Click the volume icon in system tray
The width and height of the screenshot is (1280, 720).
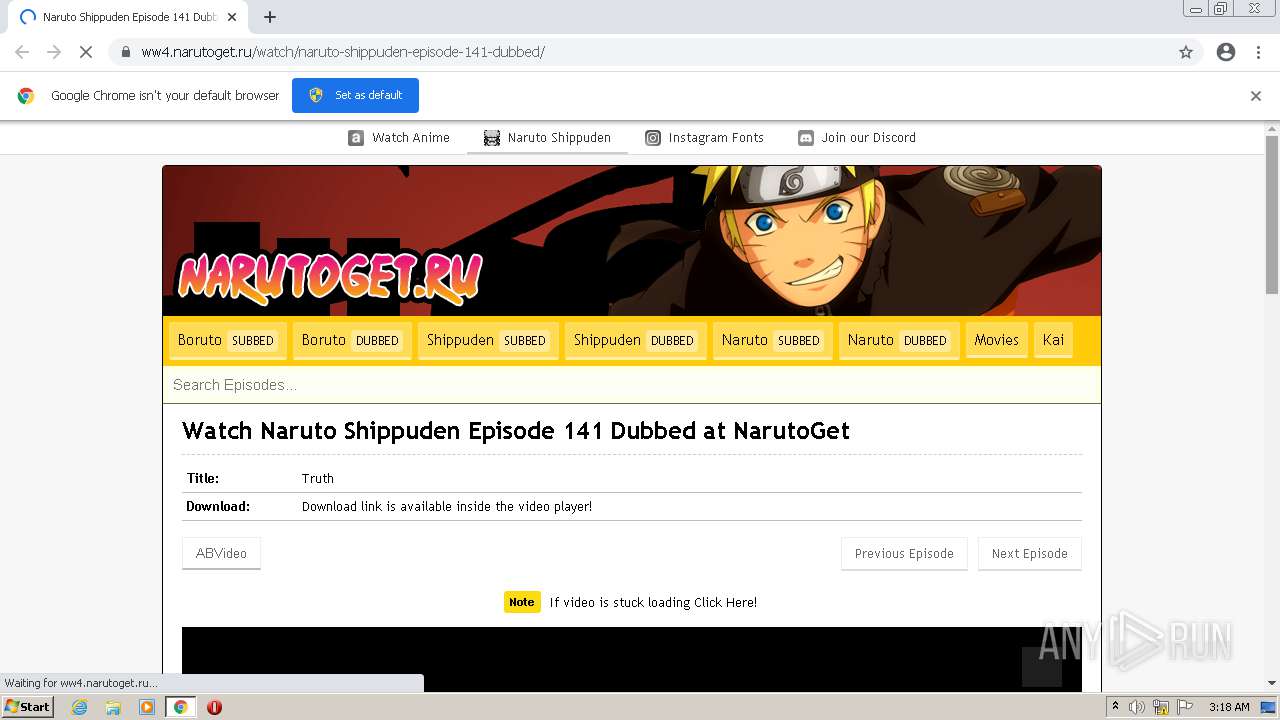[x=1137, y=707]
